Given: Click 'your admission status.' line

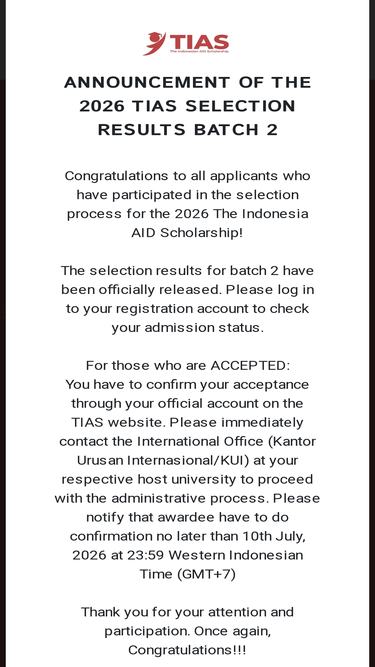Looking at the screenshot, I should (x=188, y=328).
